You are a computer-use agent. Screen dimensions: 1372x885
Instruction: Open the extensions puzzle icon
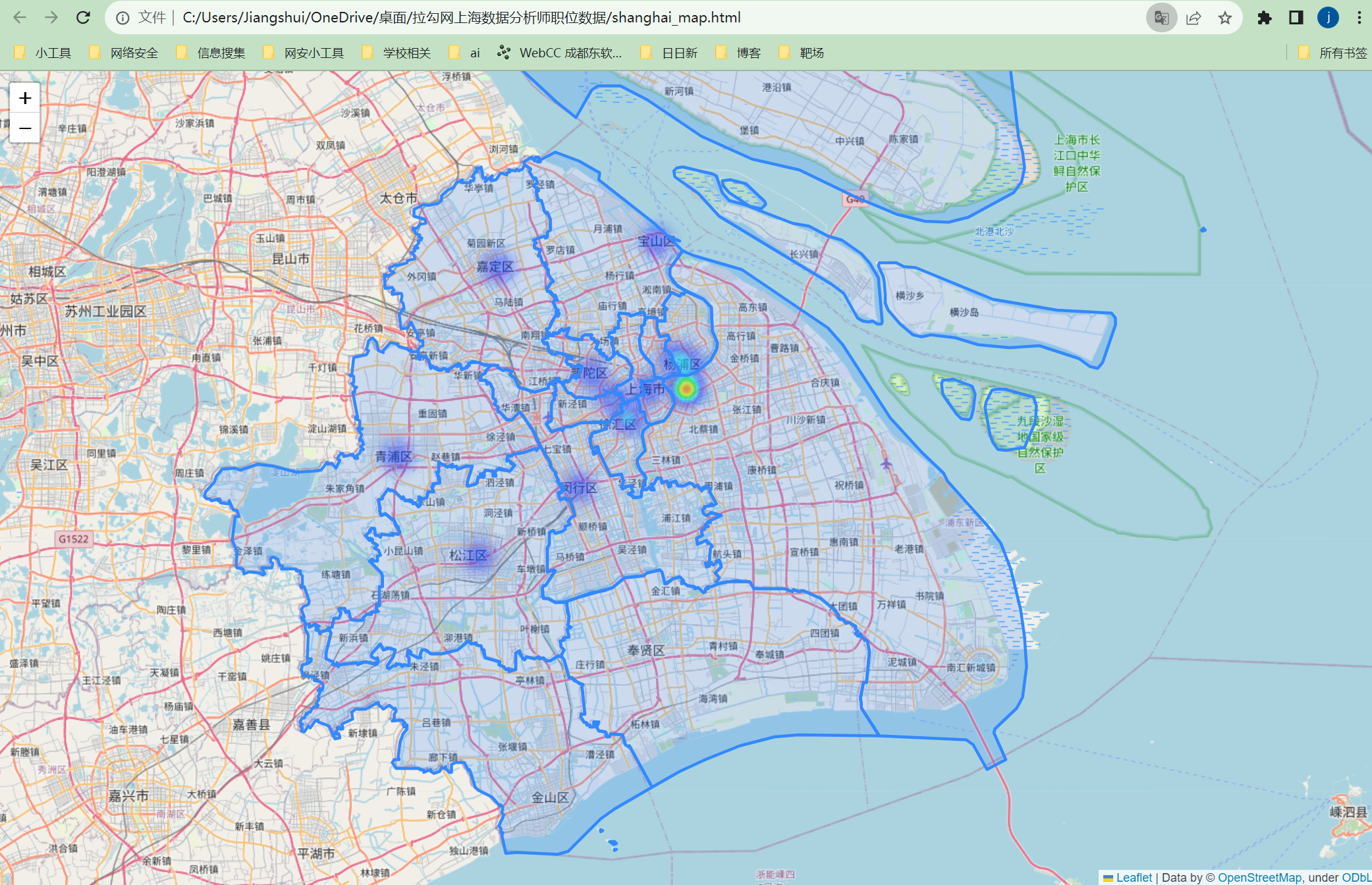click(x=1264, y=18)
